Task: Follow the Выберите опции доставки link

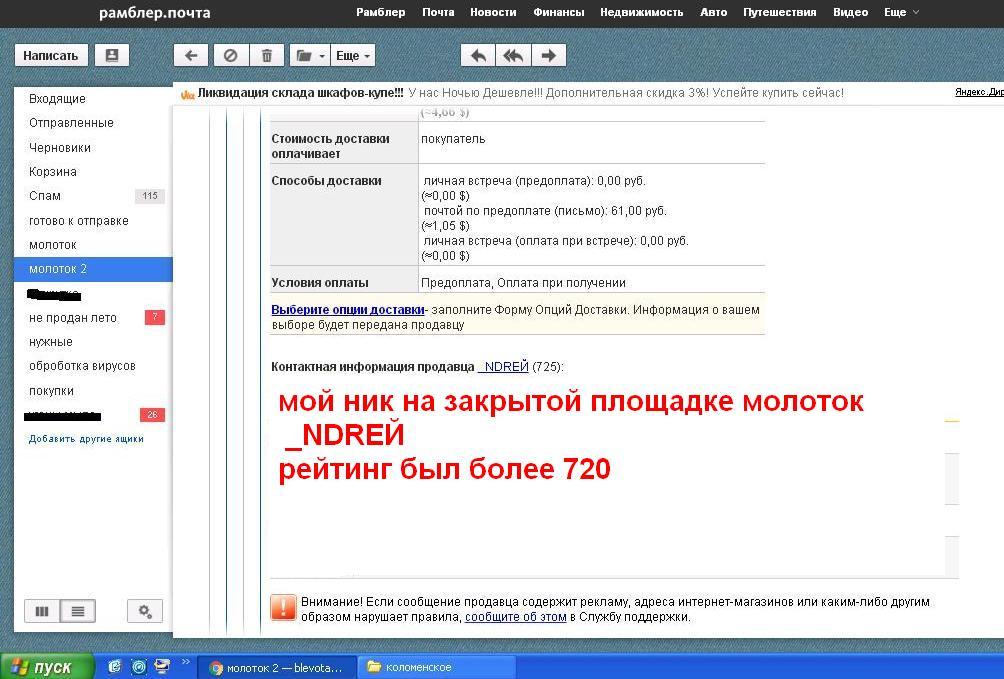Action: pos(348,309)
